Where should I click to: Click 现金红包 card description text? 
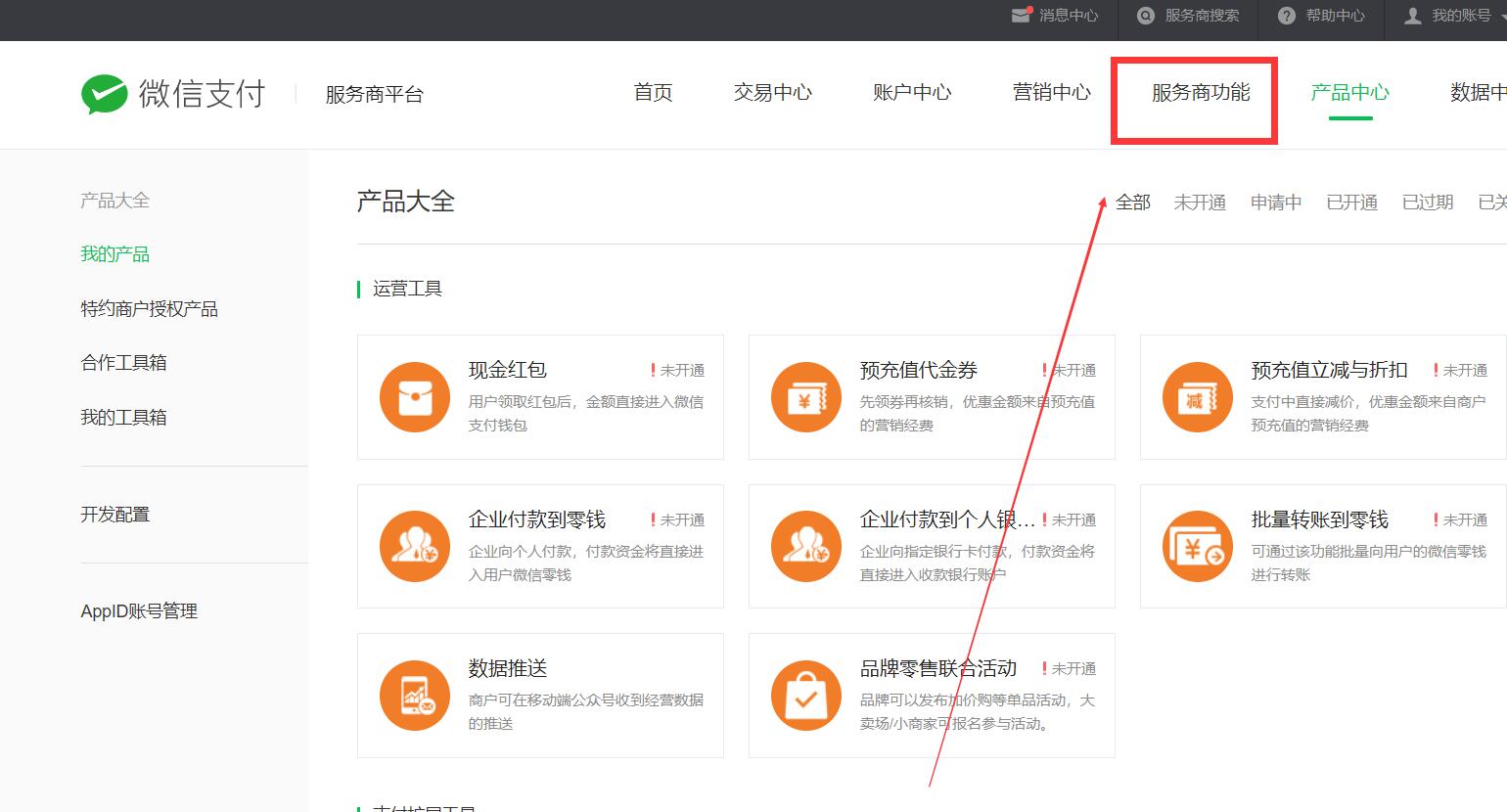point(585,414)
